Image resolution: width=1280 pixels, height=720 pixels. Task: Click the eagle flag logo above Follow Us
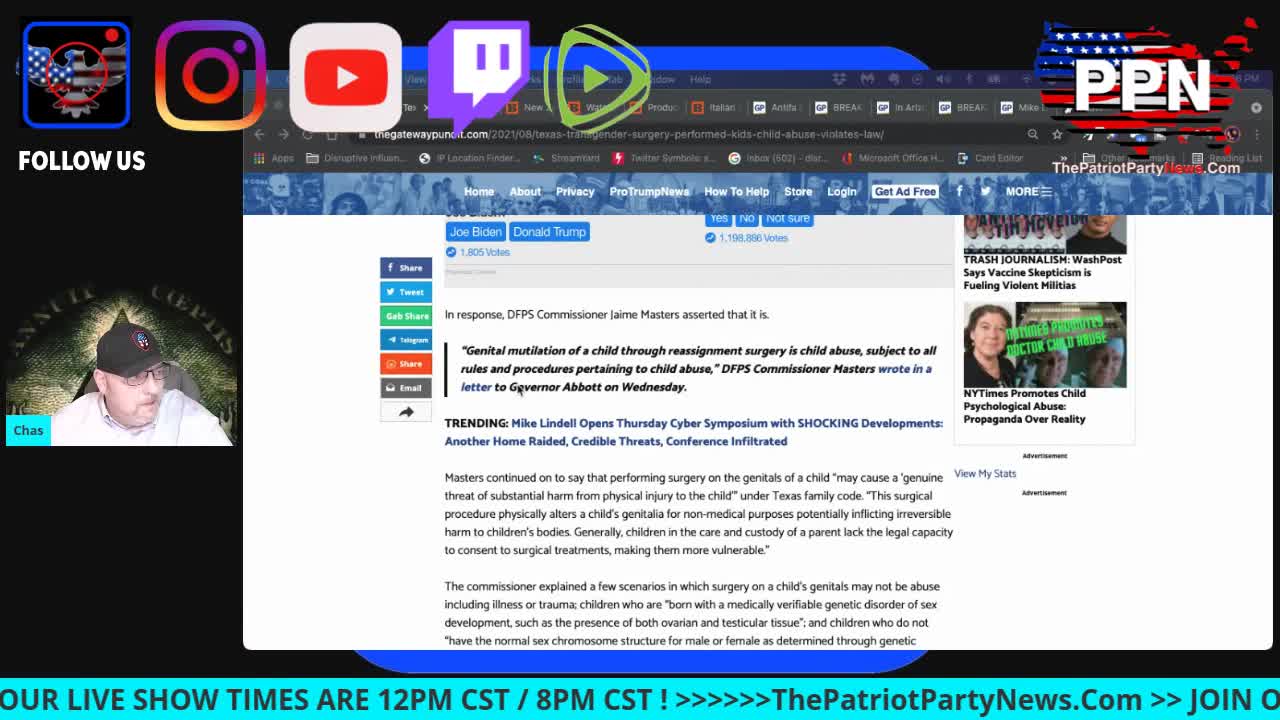click(76, 75)
